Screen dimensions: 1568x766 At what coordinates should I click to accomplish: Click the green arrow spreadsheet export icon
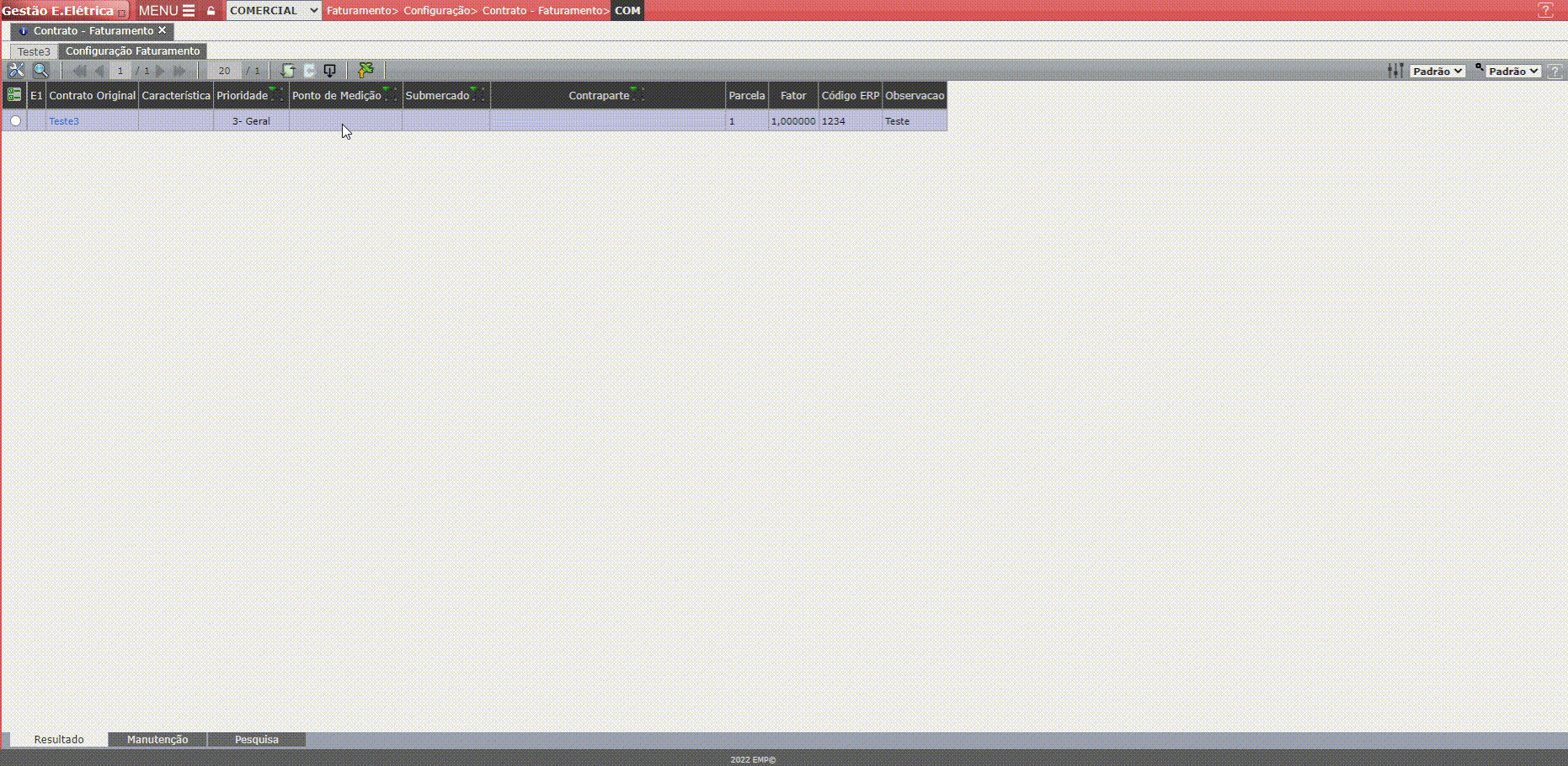point(365,71)
